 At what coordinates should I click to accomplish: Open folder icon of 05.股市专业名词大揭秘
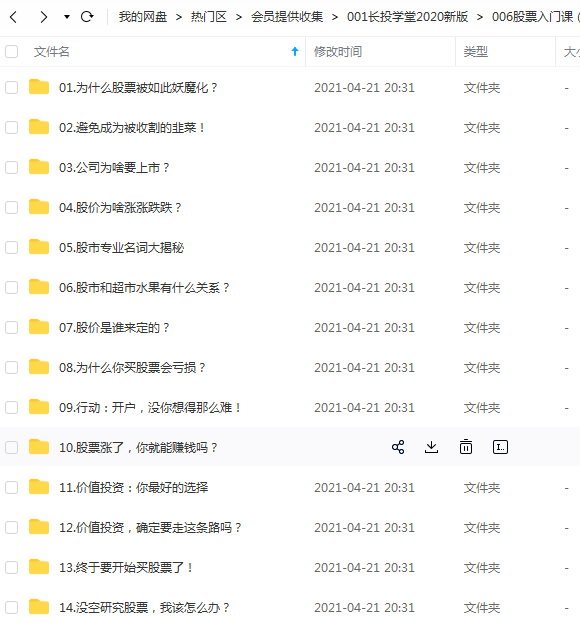[39, 247]
